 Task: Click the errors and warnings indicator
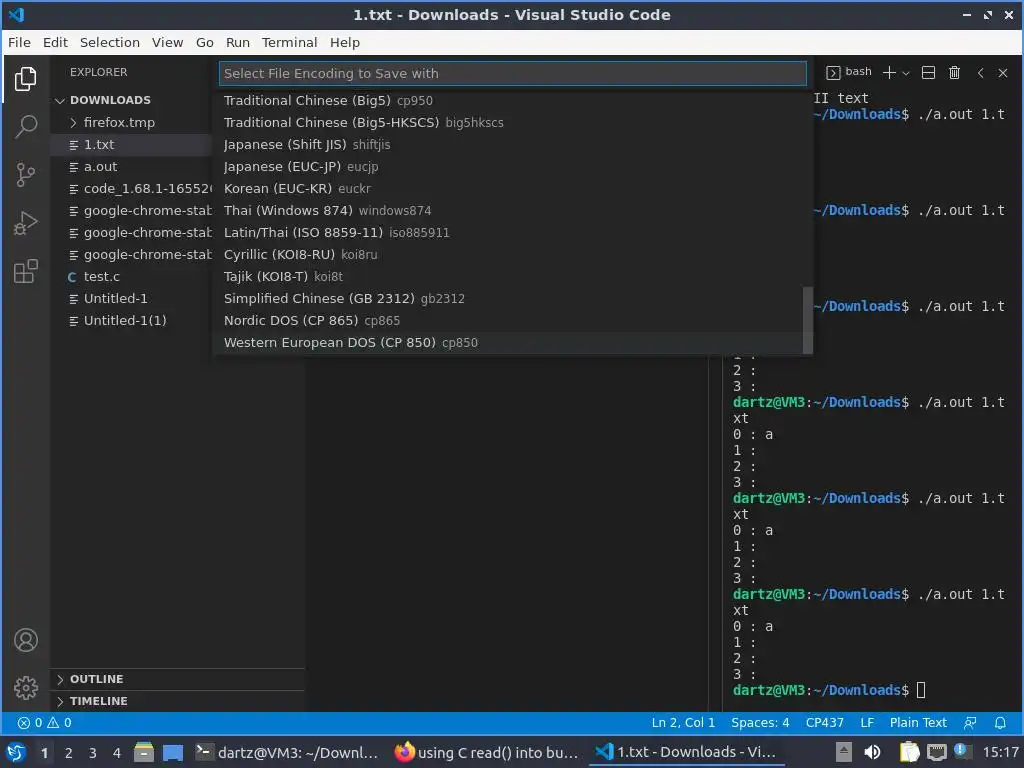pos(44,722)
